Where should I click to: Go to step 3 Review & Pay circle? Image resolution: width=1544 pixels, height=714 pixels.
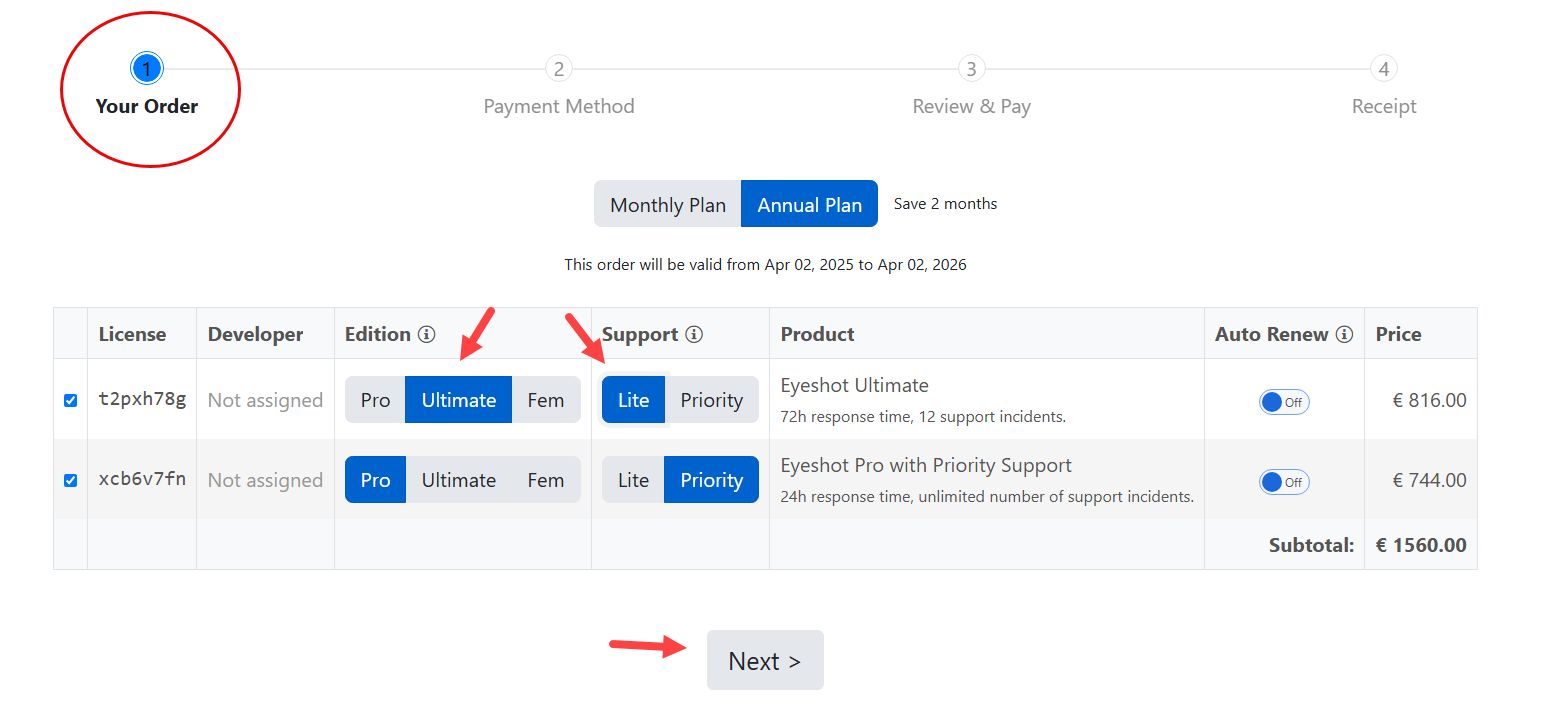tap(971, 69)
